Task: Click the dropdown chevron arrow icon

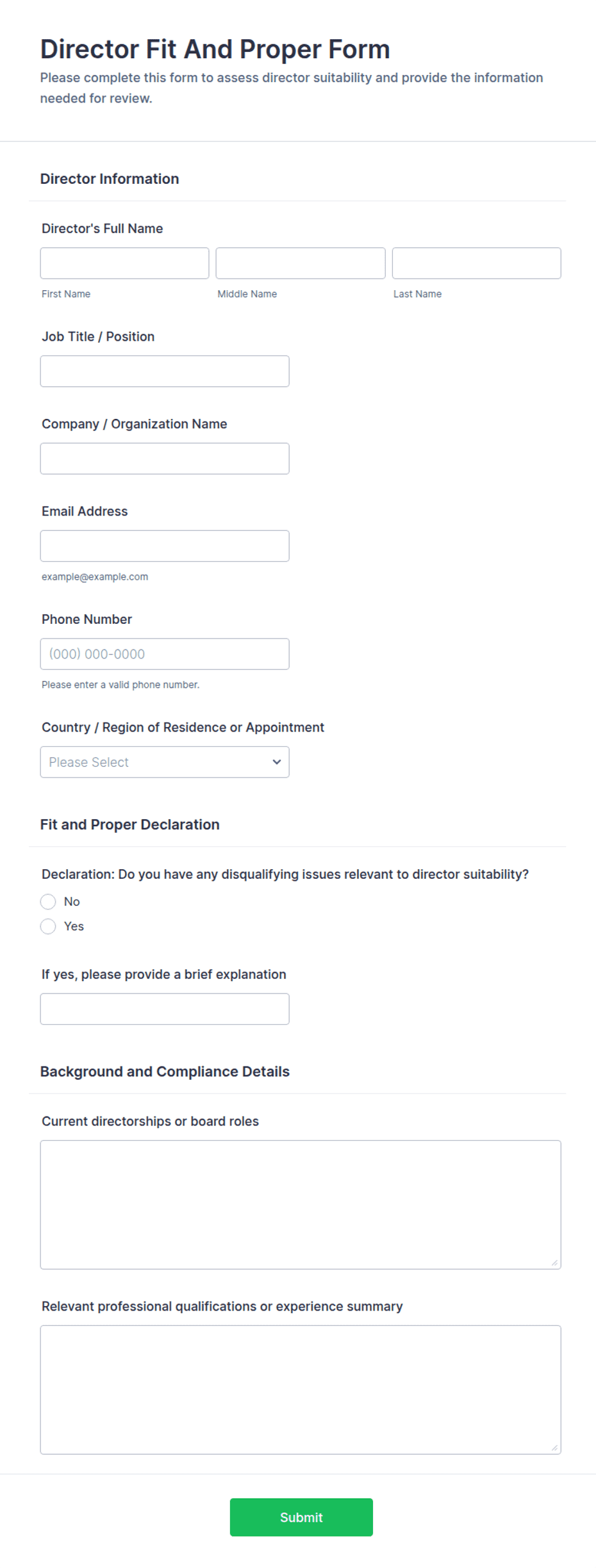Action: coord(277,762)
